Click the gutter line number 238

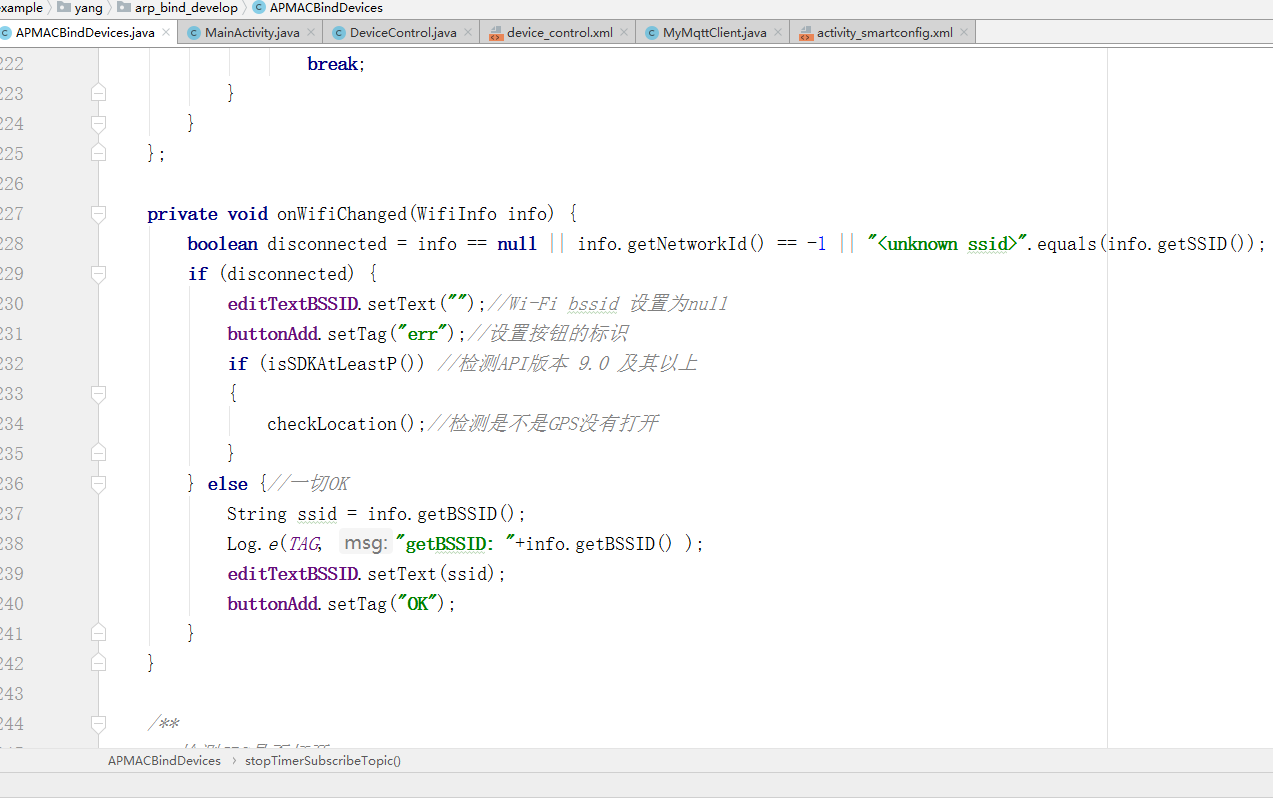11,544
